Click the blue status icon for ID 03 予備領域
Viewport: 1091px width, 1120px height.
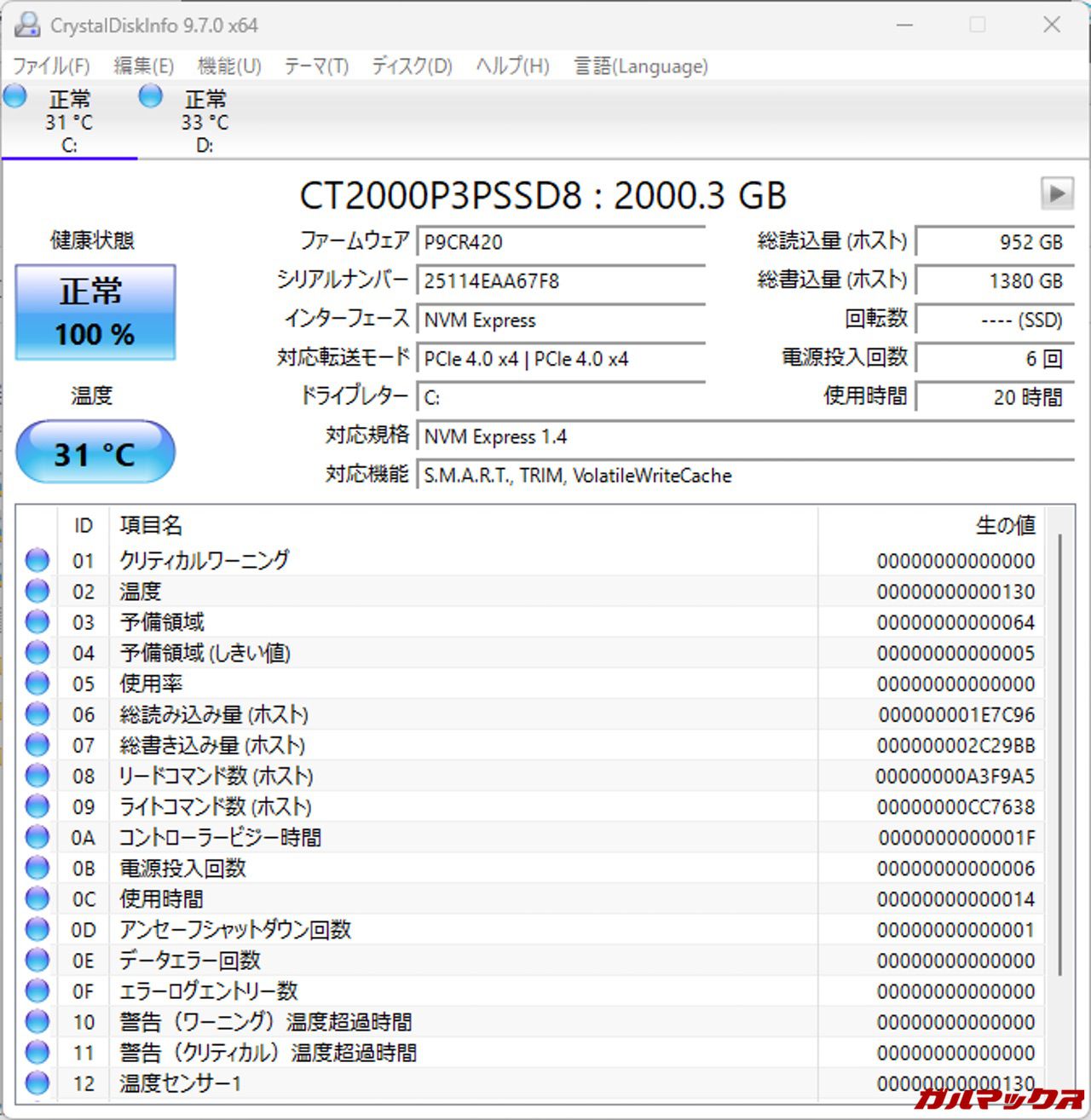37,621
